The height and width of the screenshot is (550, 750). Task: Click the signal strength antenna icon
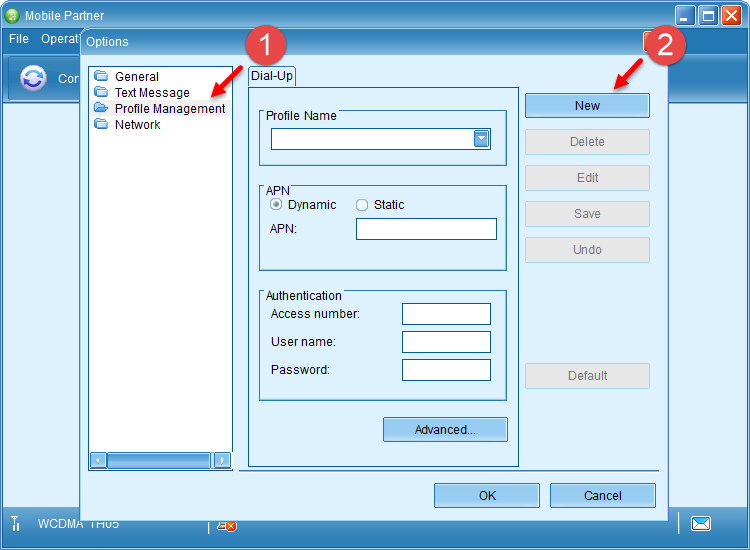[15, 524]
